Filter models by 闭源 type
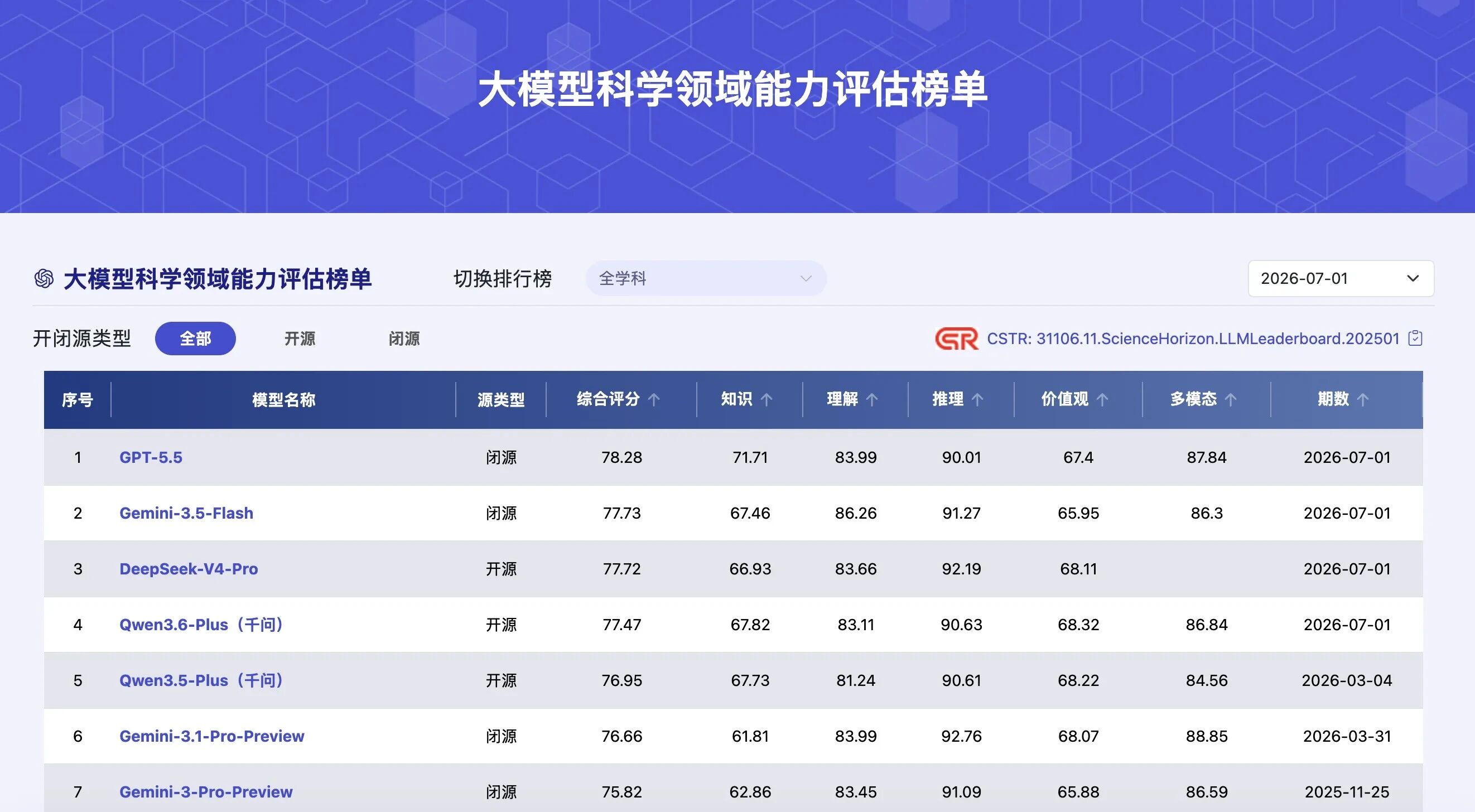 pos(404,338)
